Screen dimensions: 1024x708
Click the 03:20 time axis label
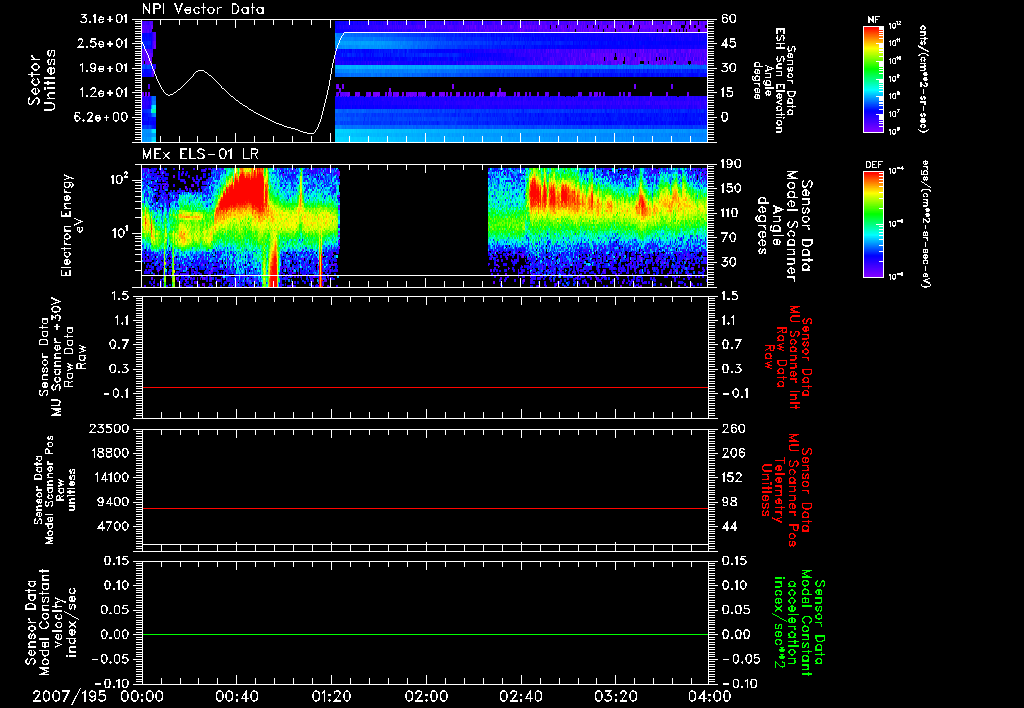pos(615,696)
